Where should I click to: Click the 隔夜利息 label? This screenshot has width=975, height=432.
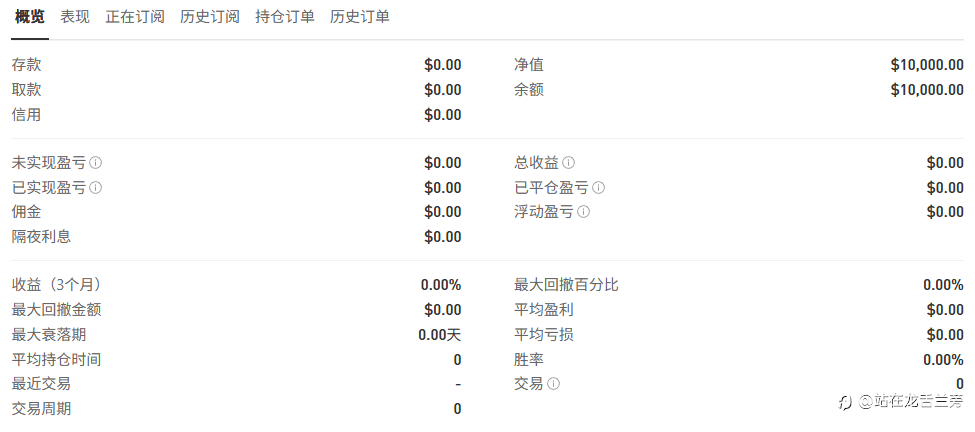click(x=41, y=237)
